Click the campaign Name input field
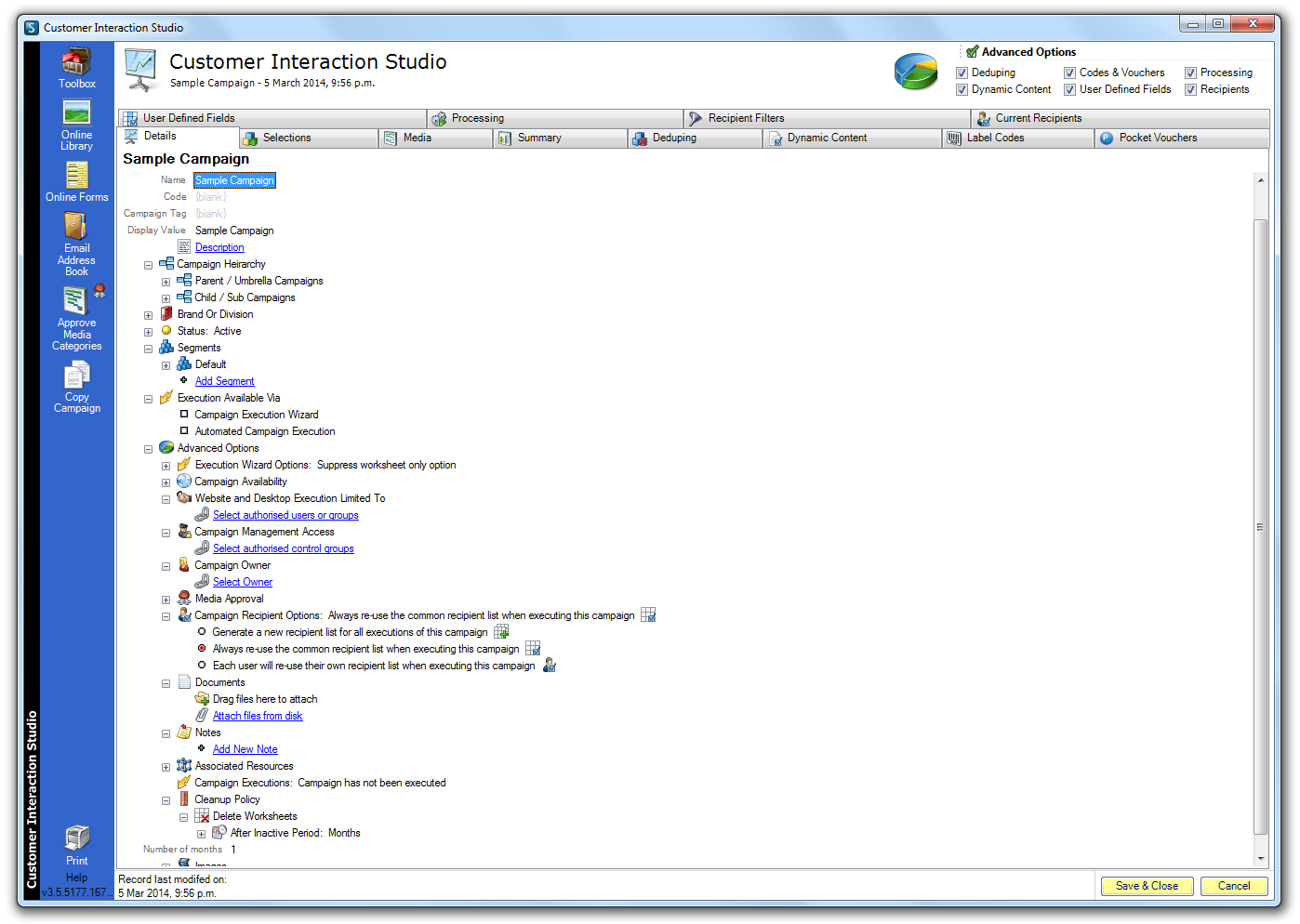The image size is (1300, 924). [234, 180]
